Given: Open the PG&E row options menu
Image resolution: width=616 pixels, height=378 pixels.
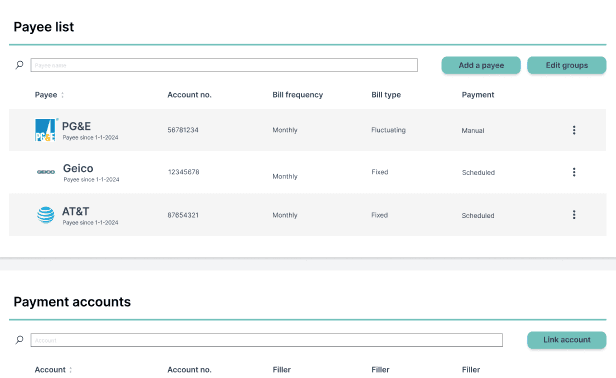Looking at the screenshot, I should [x=574, y=130].
